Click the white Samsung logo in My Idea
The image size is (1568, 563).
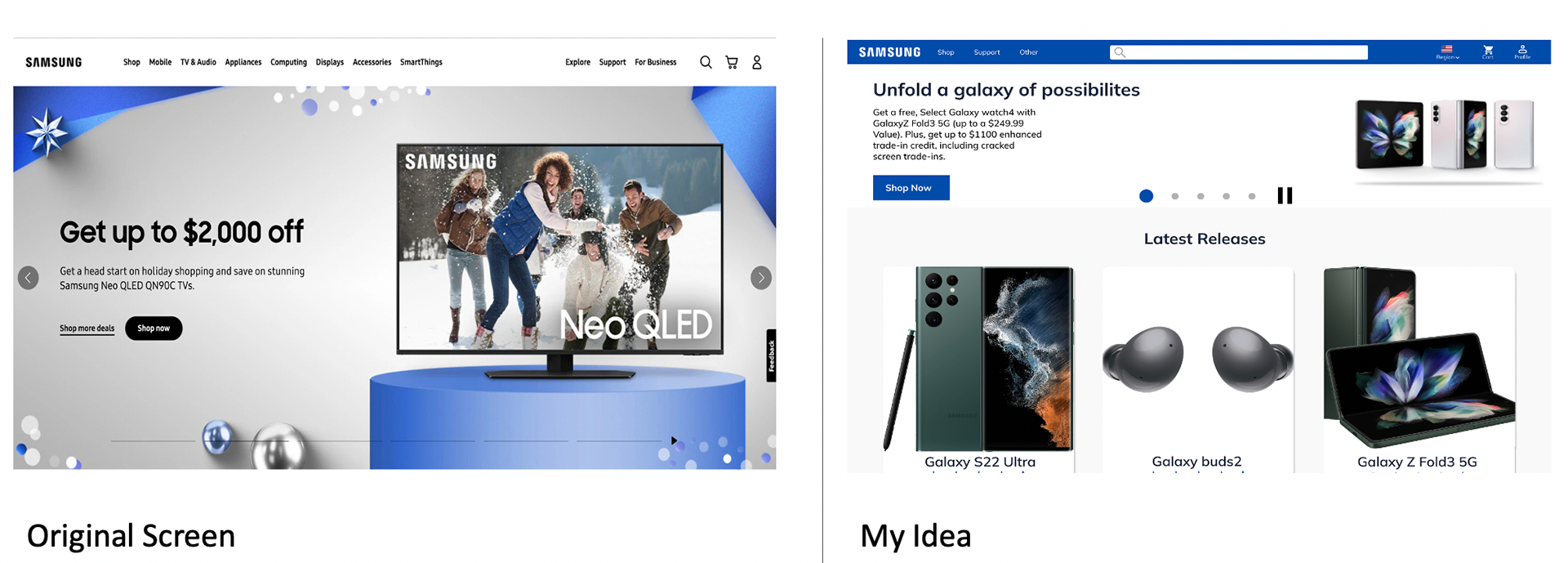889,52
